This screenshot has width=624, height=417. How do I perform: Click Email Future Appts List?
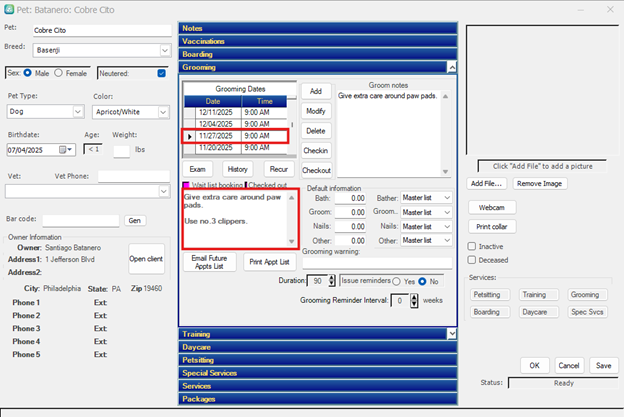(209, 262)
